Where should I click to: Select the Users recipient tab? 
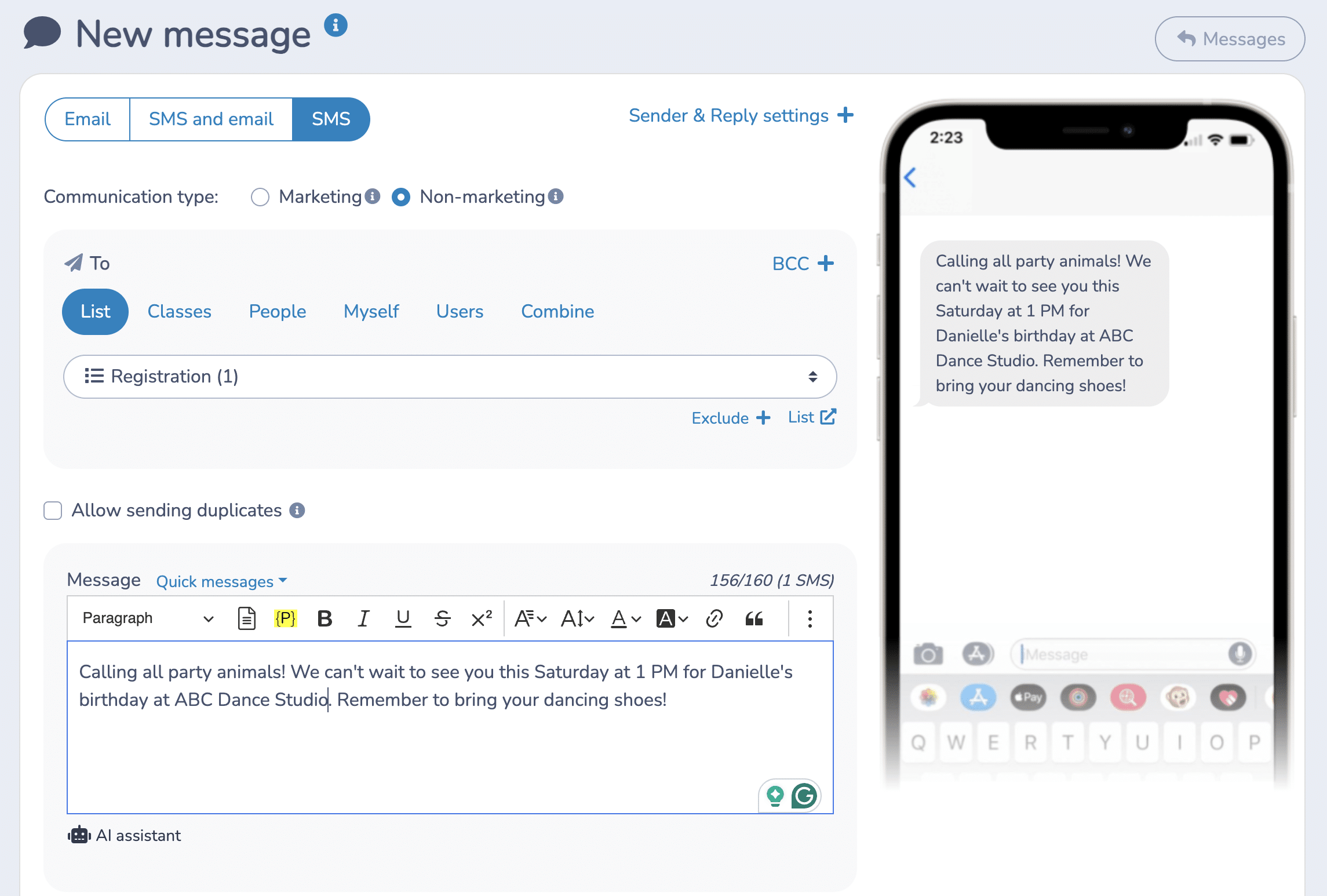(x=460, y=312)
